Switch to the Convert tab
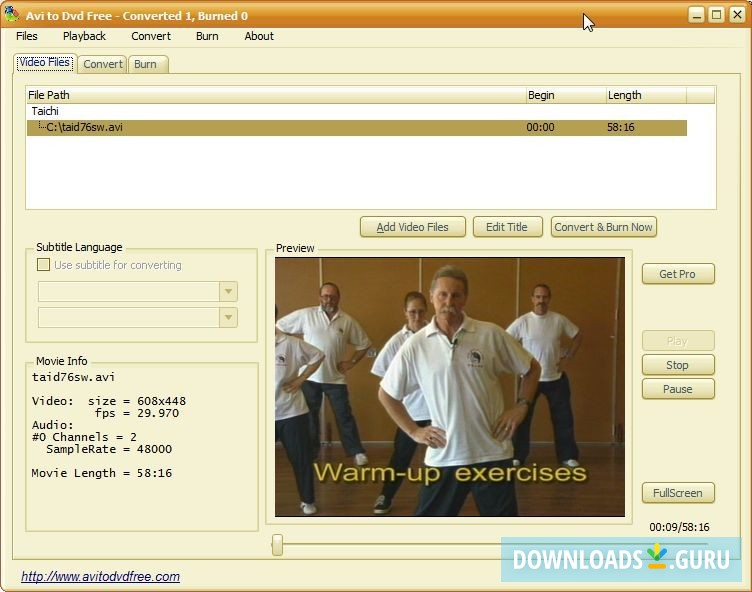The height and width of the screenshot is (592, 752). tap(102, 64)
